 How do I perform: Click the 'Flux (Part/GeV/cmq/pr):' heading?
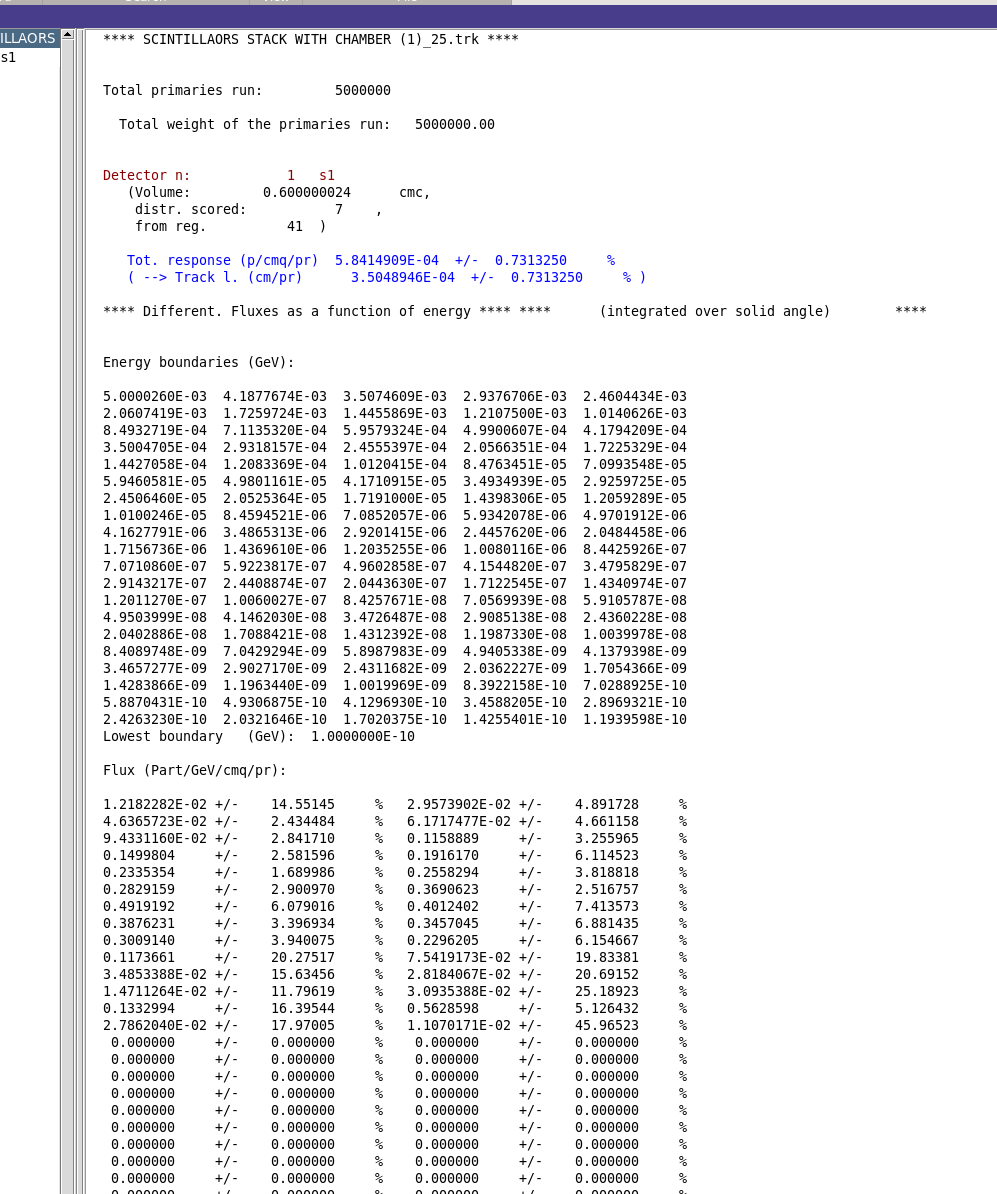click(195, 771)
